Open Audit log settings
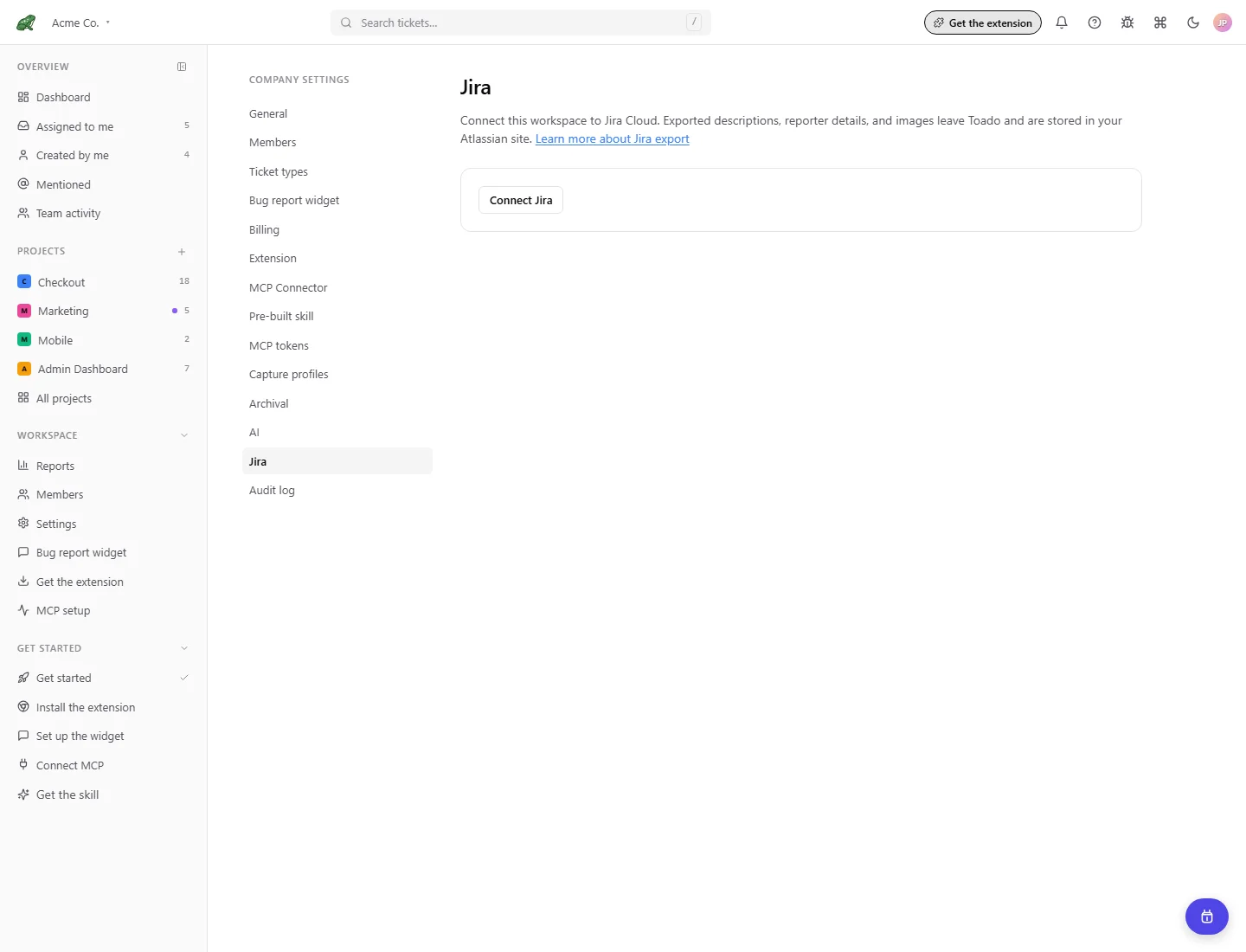 (337, 490)
